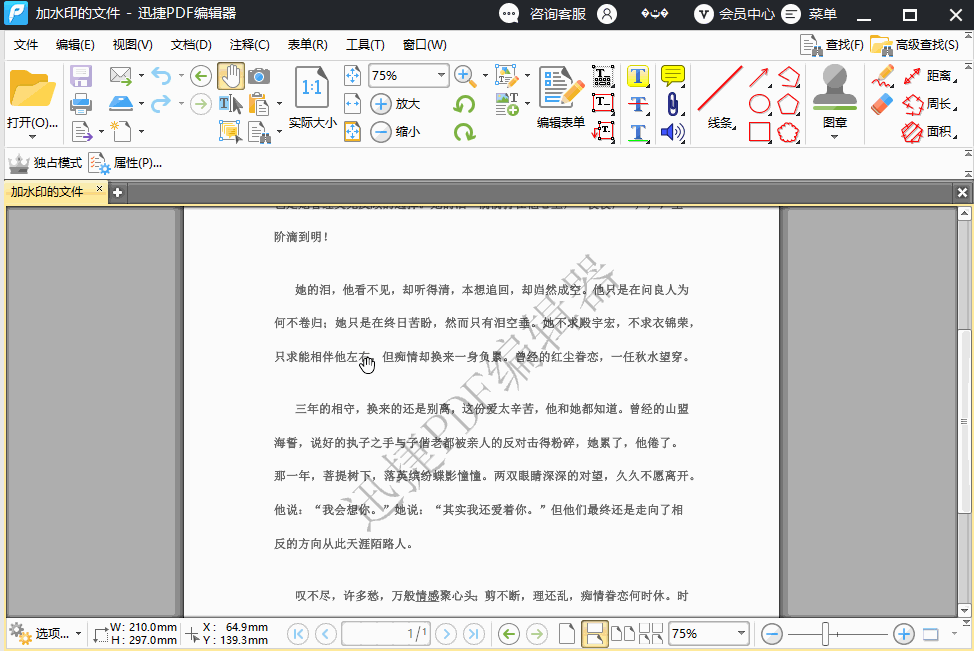Click the yellow sticky note annotation icon

[x=672, y=73]
